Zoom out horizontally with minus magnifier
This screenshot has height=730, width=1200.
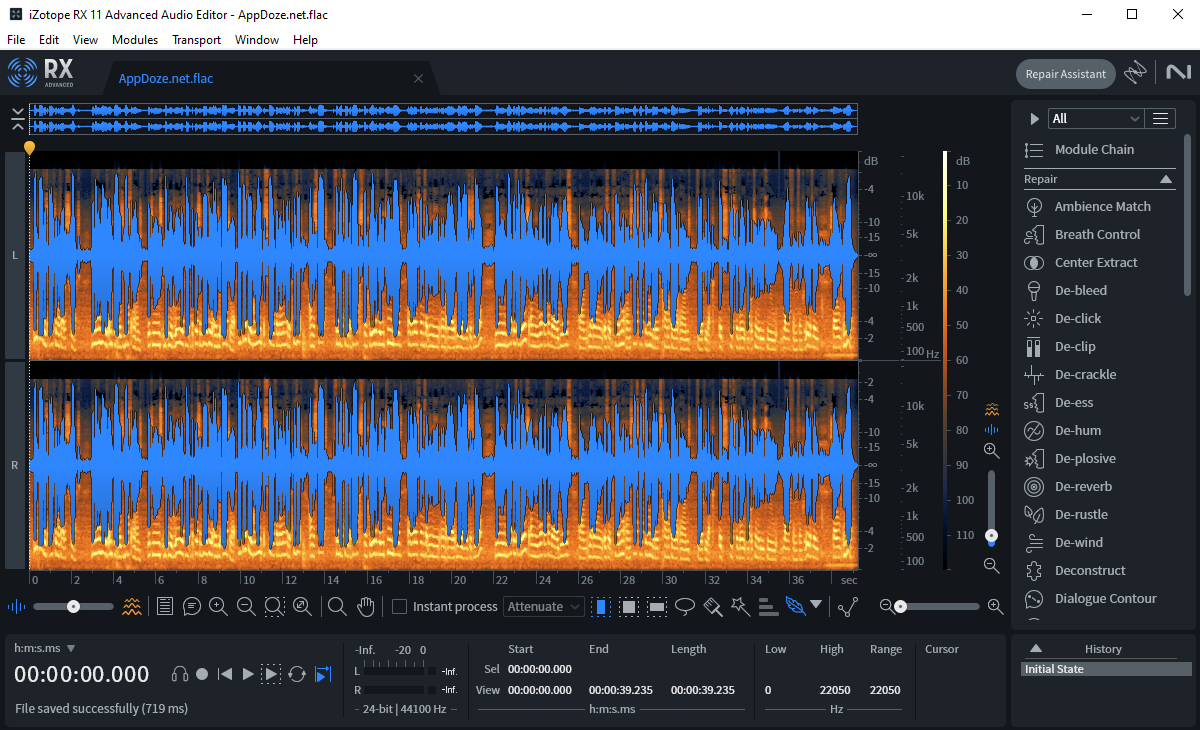pyautogui.click(x=246, y=606)
